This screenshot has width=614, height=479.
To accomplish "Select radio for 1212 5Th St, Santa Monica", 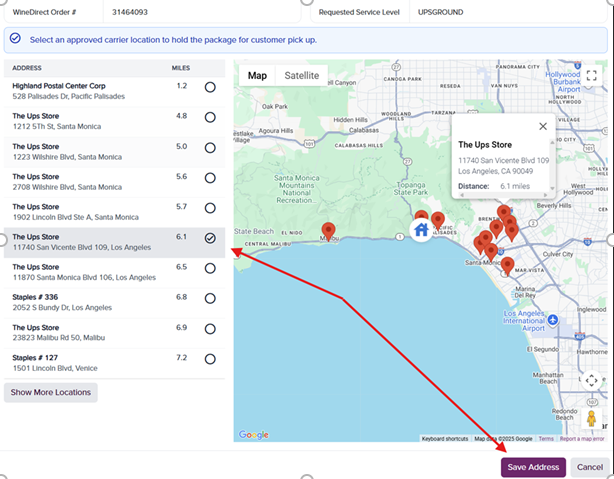I will pyautogui.click(x=210, y=117).
